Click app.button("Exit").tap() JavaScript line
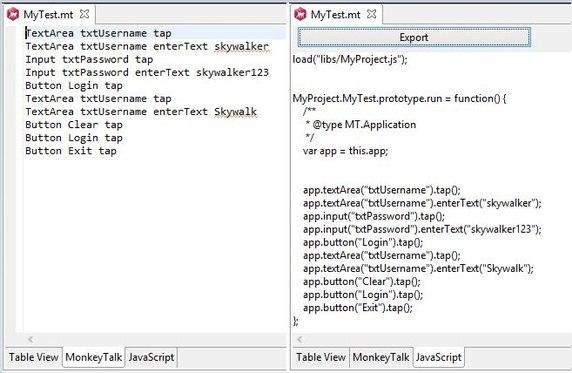This screenshot has width=572, height=373. tap(358, 308)
